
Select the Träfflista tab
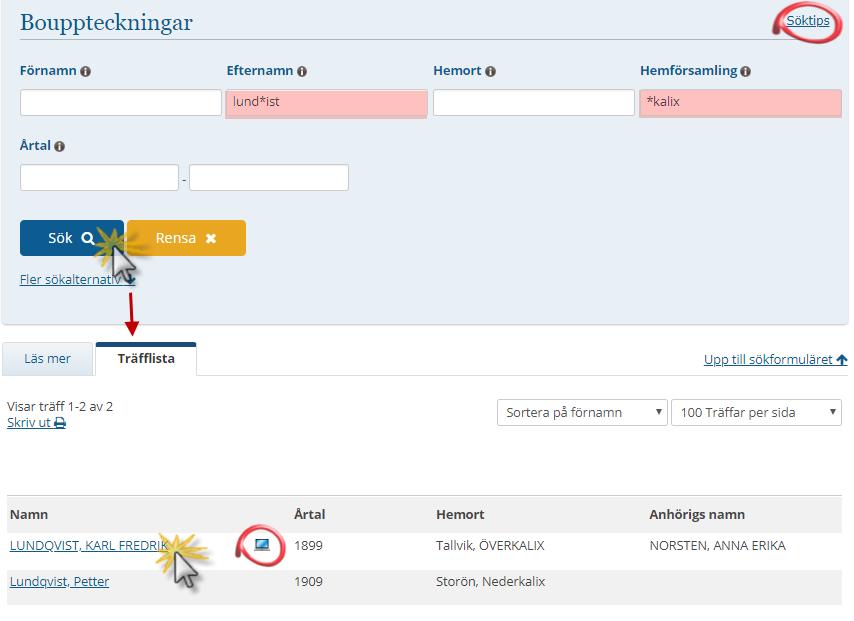[x=146, y=359]
